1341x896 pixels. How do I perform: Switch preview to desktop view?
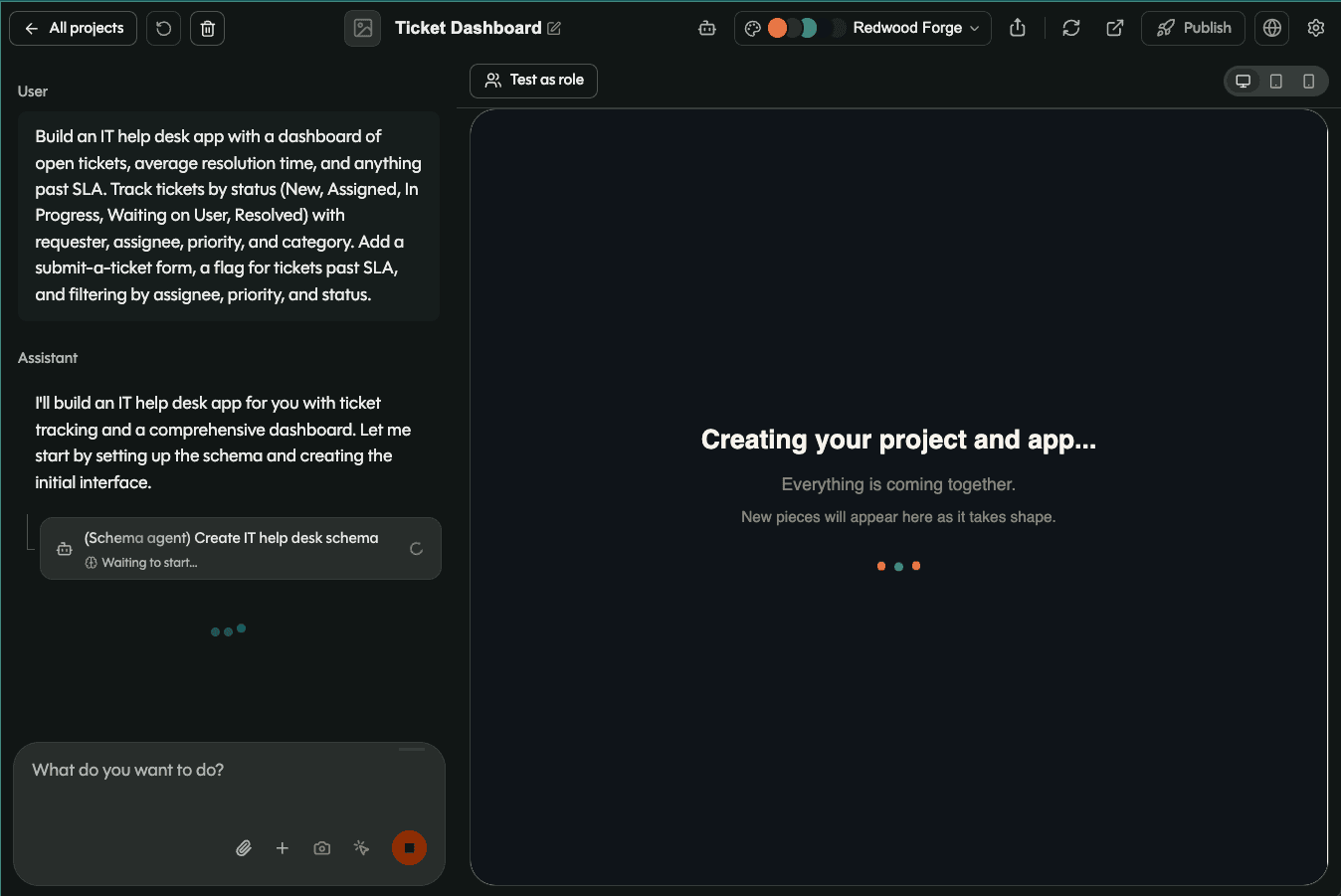coord(1244,82)
